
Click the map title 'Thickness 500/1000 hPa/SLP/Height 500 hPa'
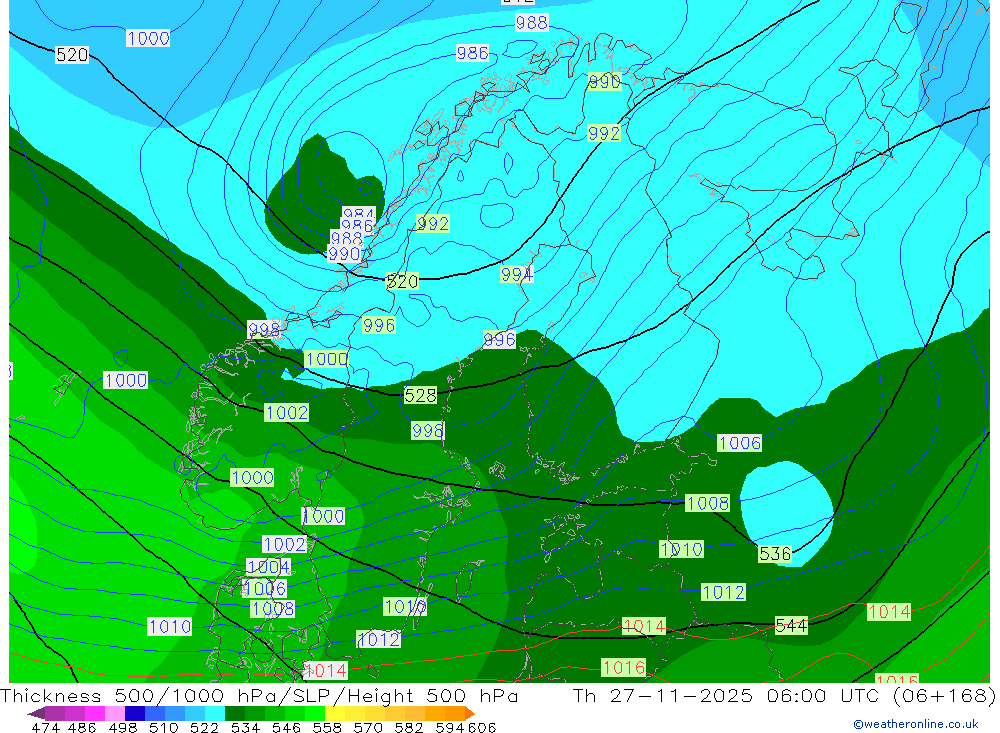259,695
